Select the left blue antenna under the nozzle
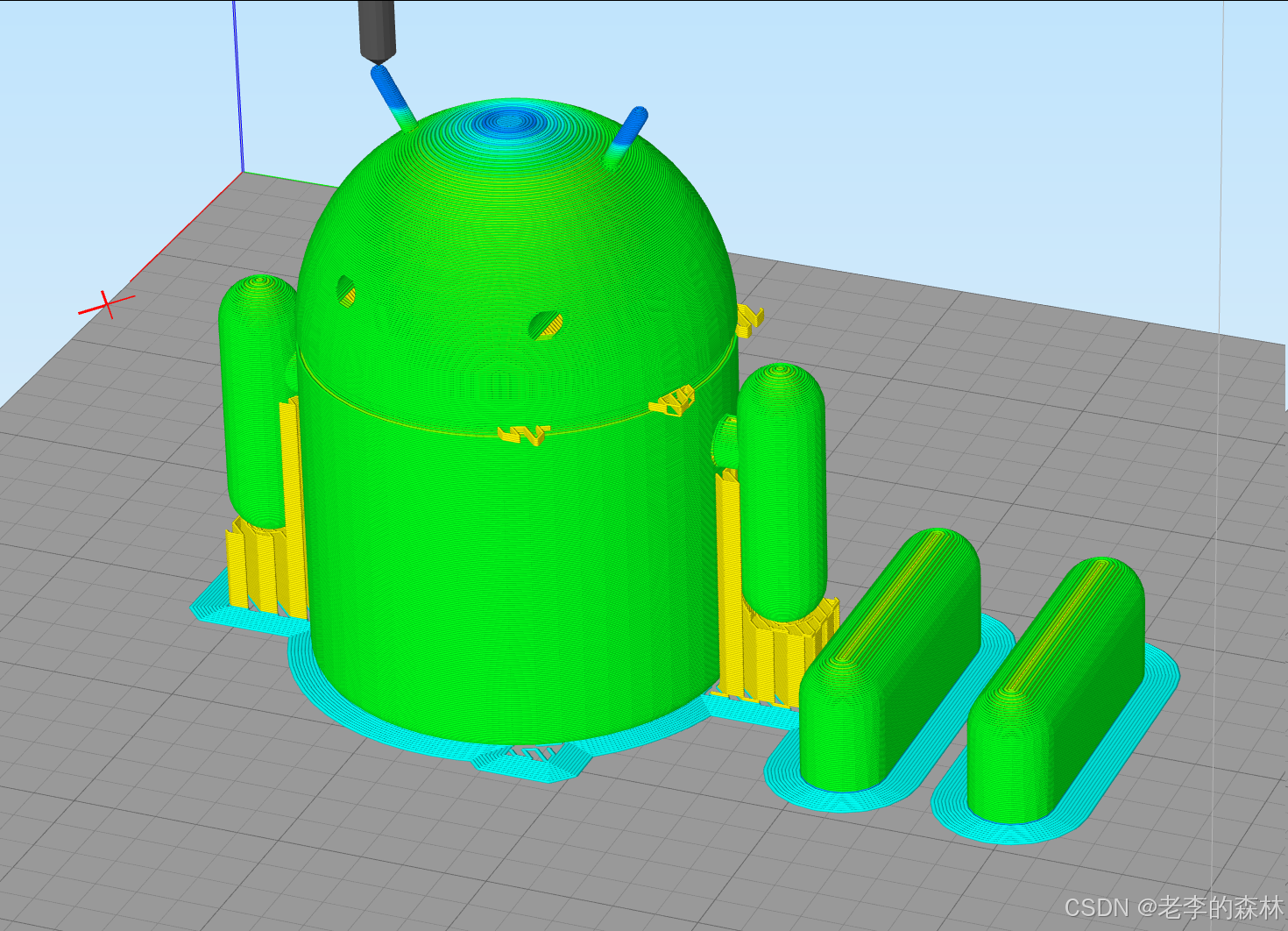Viewport: 1288px width, 931px height. [393, 97]
